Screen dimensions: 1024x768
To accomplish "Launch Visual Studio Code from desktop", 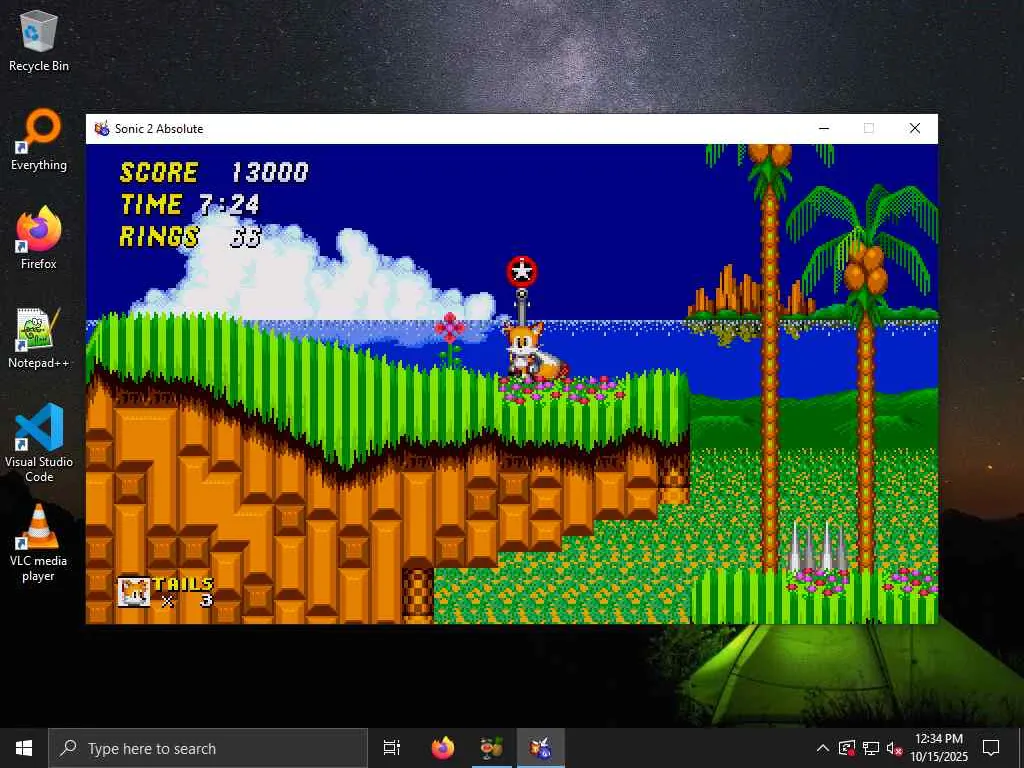I will (x=39, y=443).
